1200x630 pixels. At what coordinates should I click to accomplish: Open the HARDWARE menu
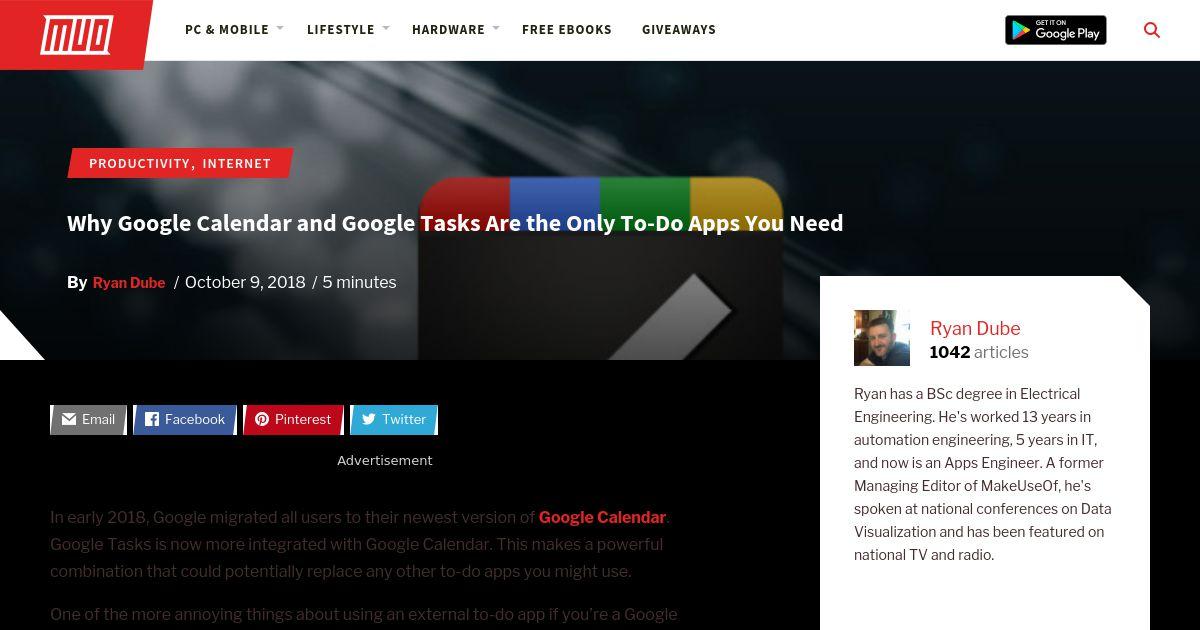pyautogui.click(x=448, y=30)
